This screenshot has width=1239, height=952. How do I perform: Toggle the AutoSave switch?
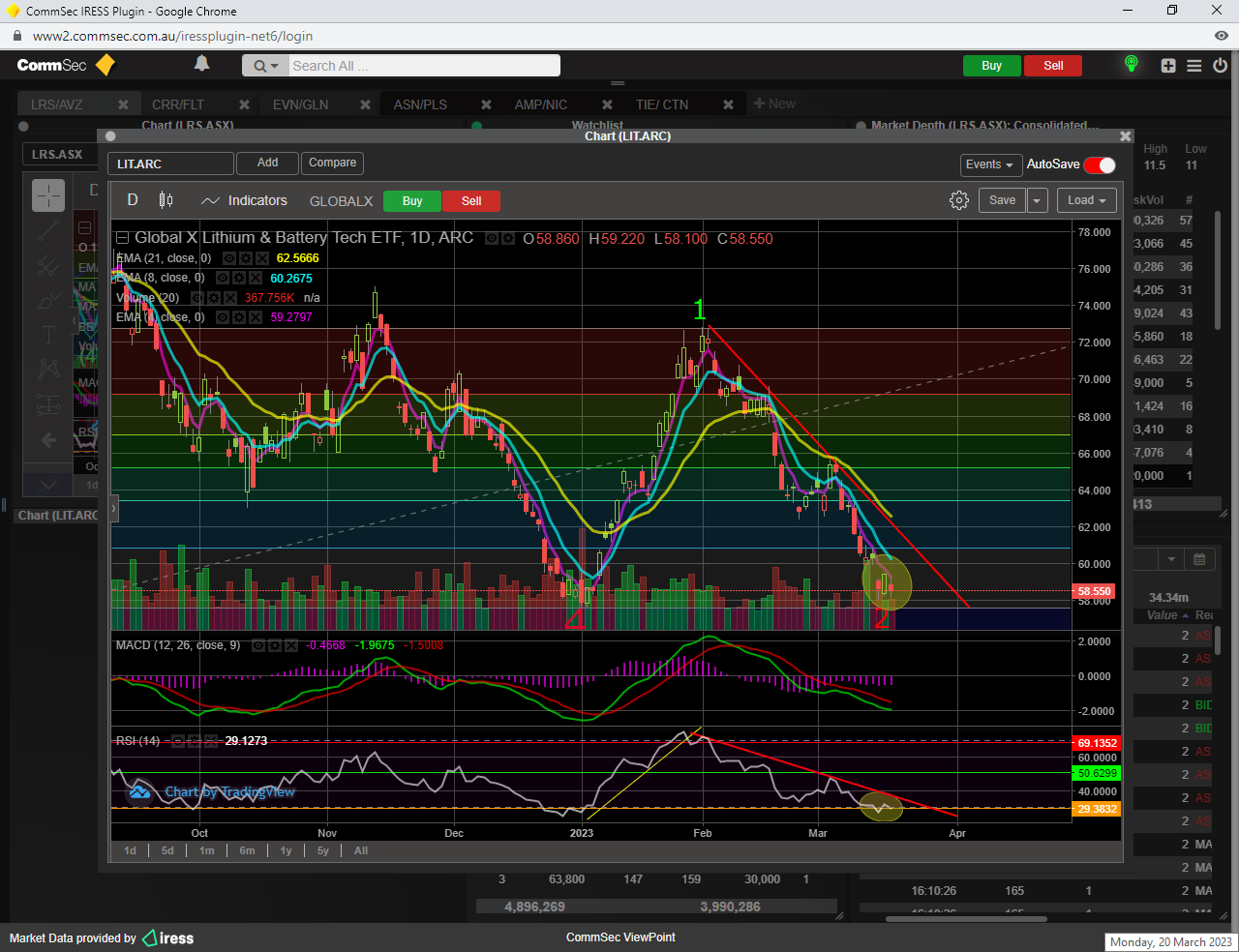(x=1100, y=164)
